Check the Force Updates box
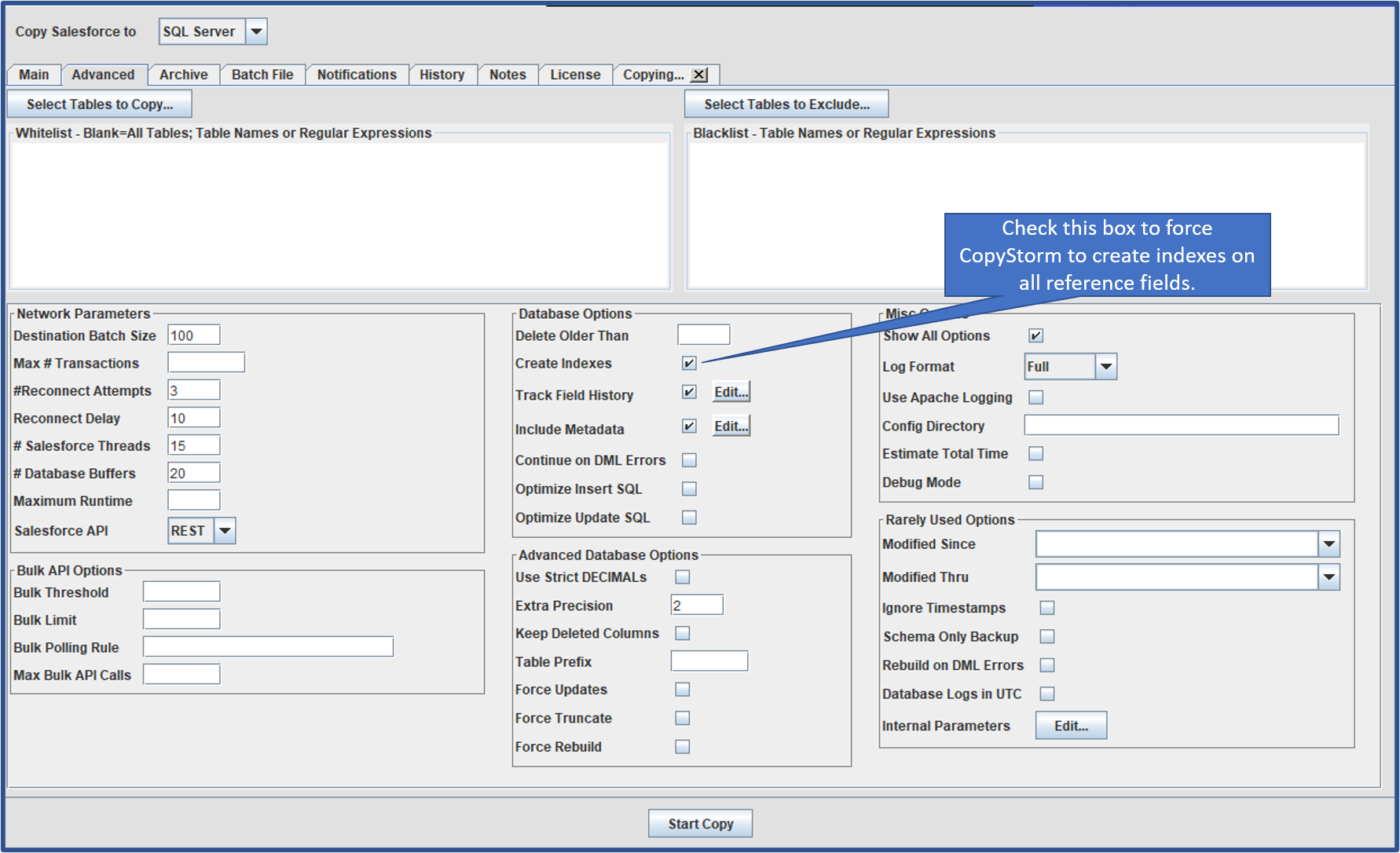 (x=683, y=690)
